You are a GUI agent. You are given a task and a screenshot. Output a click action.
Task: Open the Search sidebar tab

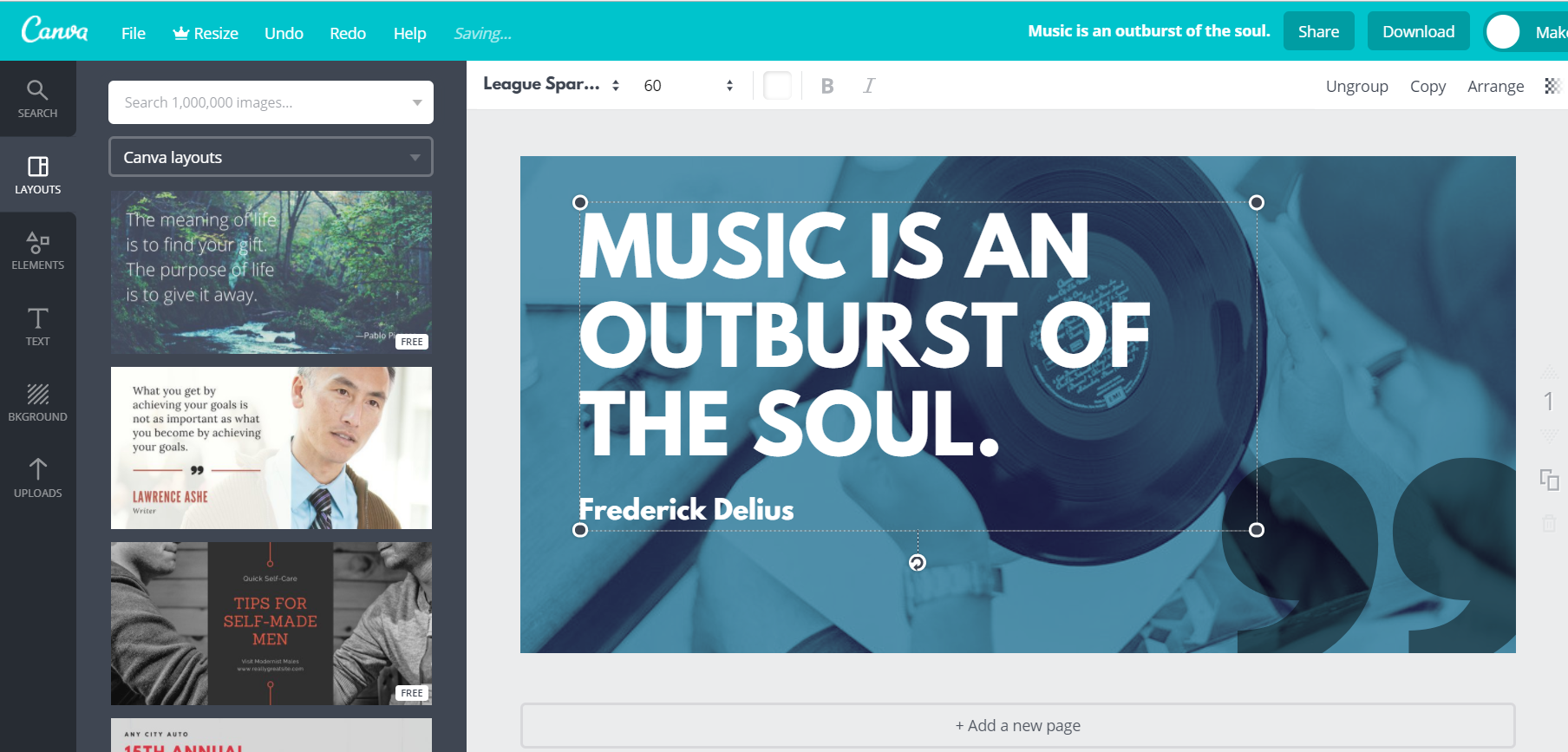coord(37,99)
